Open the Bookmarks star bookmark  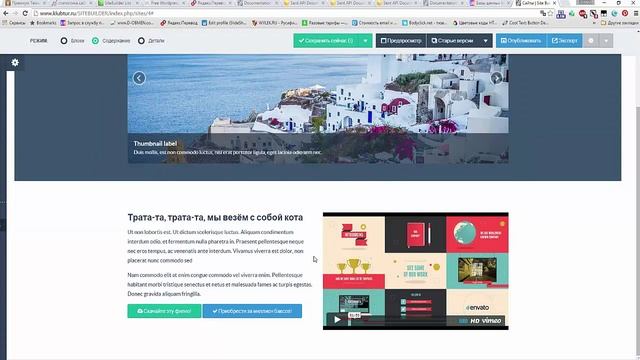click(x=43, y=23)
